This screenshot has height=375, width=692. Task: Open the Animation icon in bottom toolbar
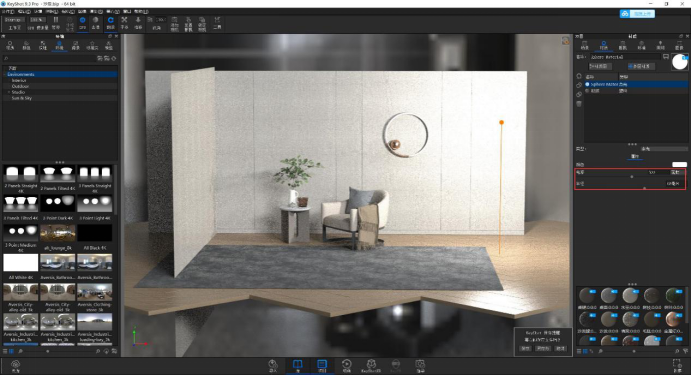coord(346,364)
